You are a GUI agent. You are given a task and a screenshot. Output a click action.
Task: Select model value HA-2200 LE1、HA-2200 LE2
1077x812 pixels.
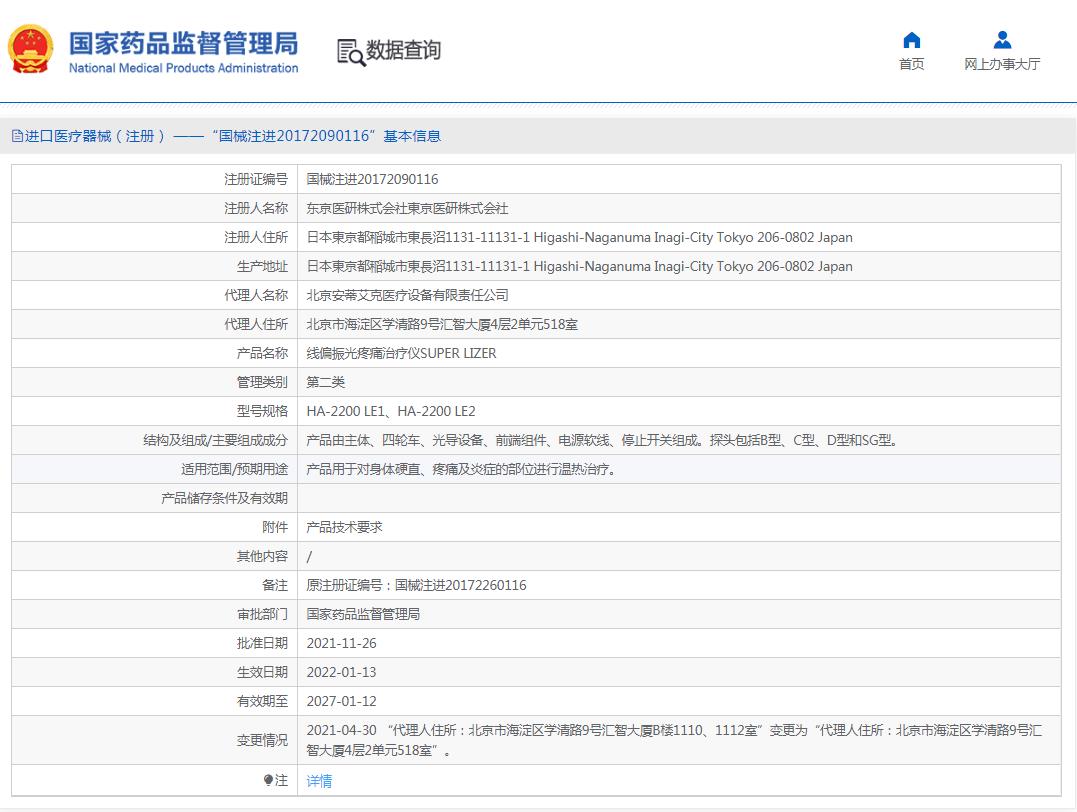pyautogui.click(x=391, y=411)
